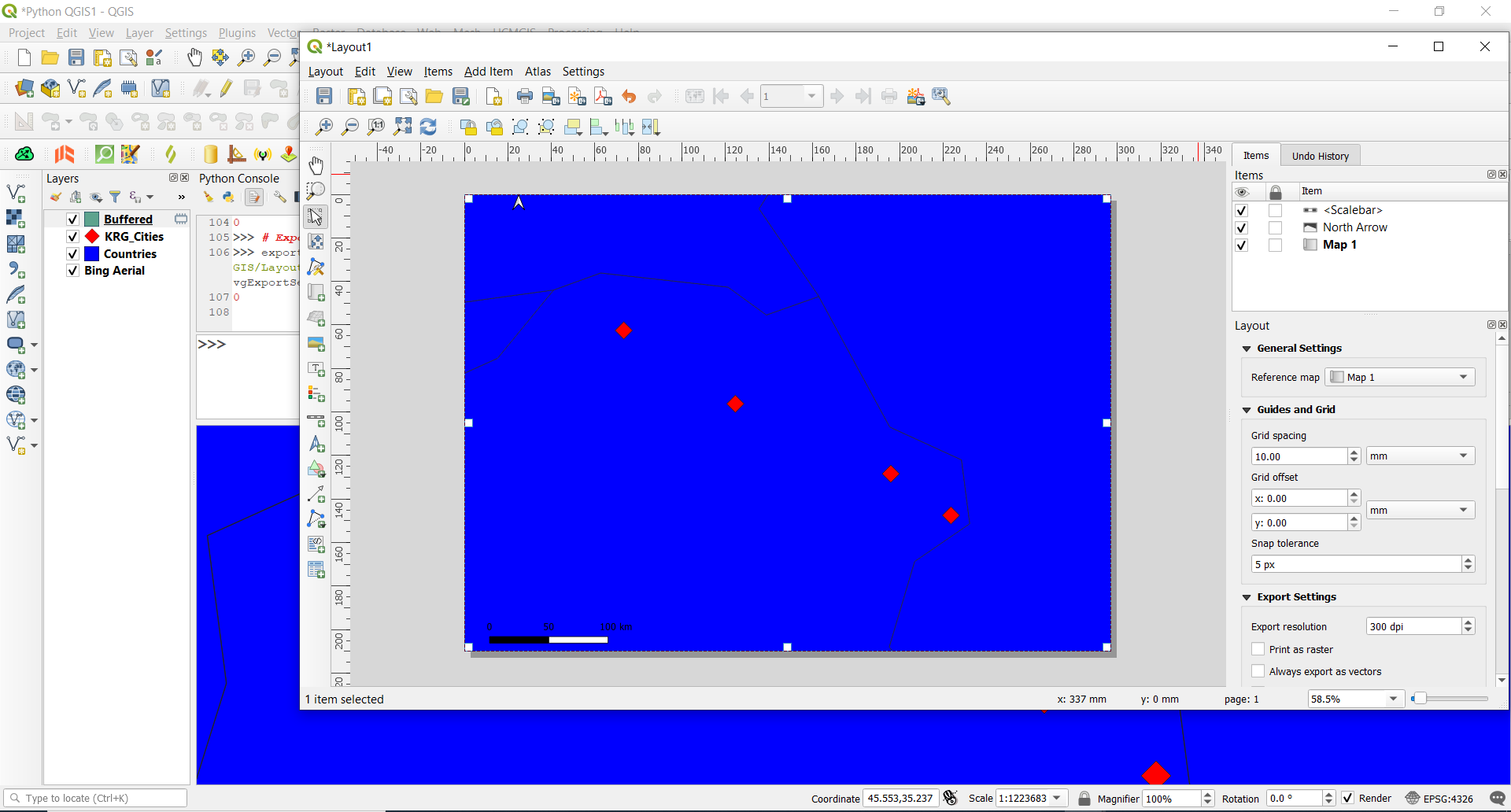
Task: Export layout as PDF
Action: pyautogui.click(x=603, y=96)
